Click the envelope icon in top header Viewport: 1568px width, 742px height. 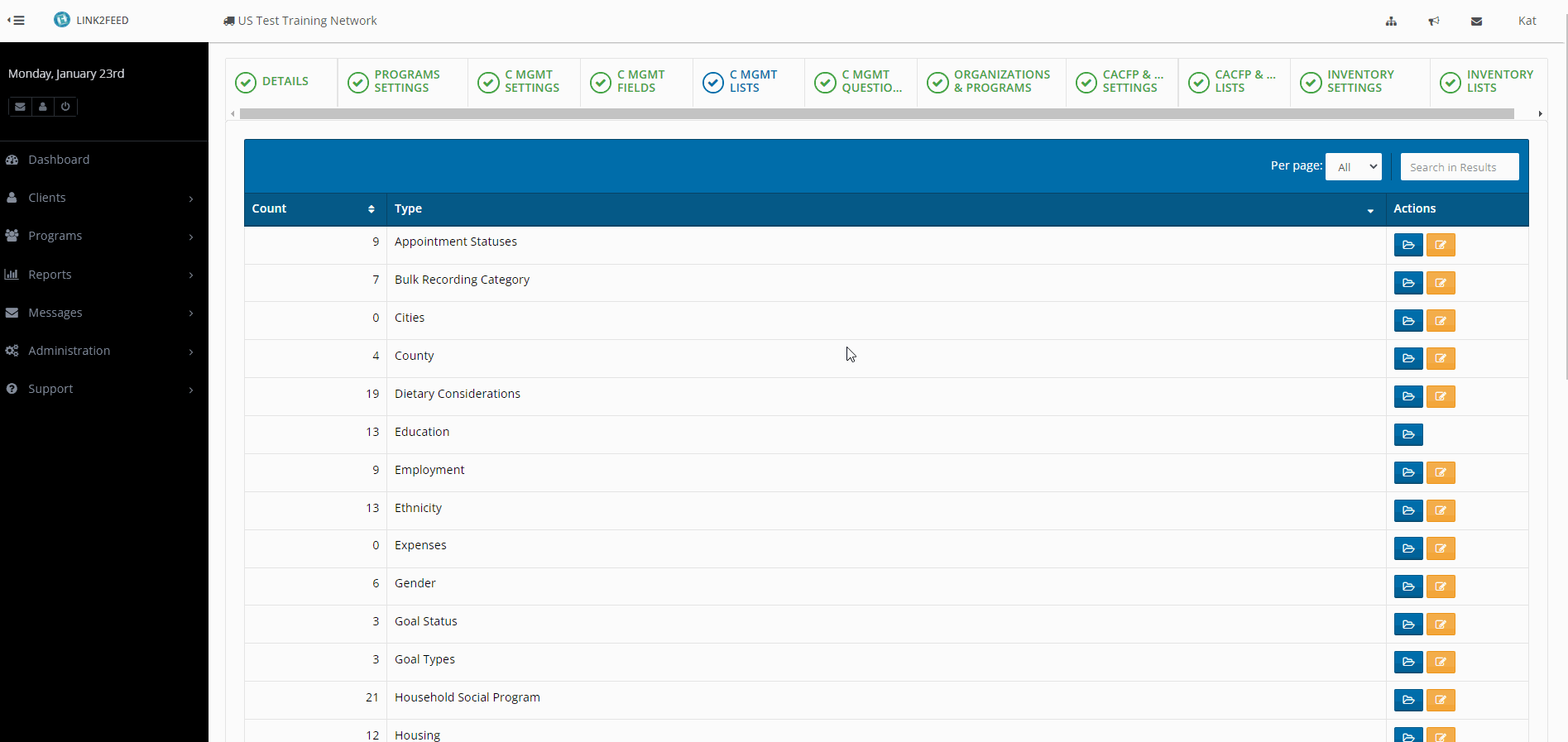click(x=1476, y=22)
